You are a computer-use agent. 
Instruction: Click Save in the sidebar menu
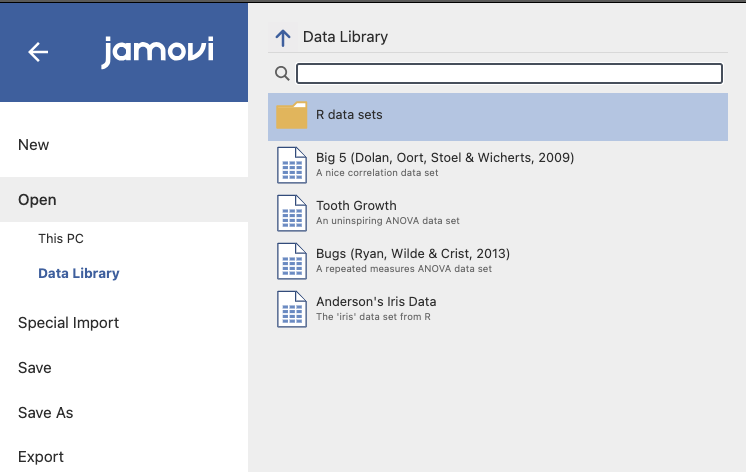click(35, 368)
